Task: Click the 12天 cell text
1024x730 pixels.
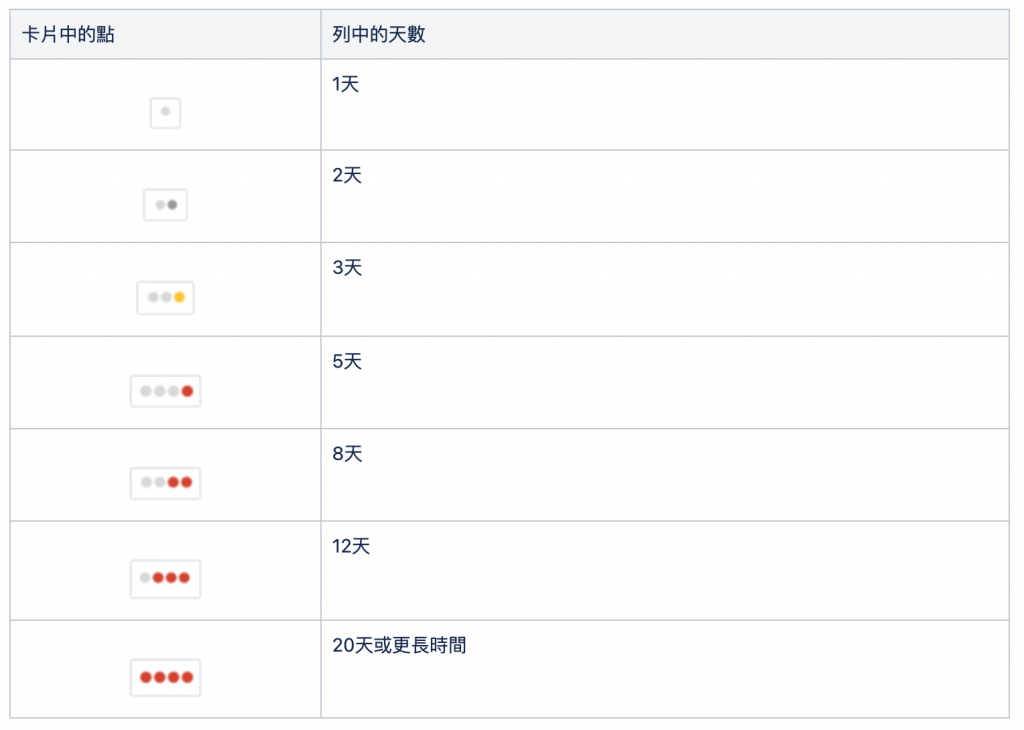Action: pyautogui.click(x=351, y=547)
